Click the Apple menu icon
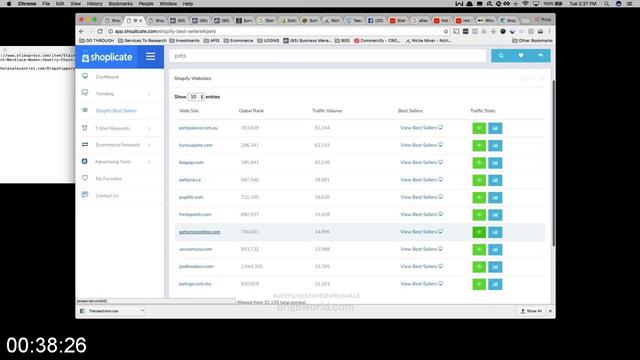 point(9,4)
